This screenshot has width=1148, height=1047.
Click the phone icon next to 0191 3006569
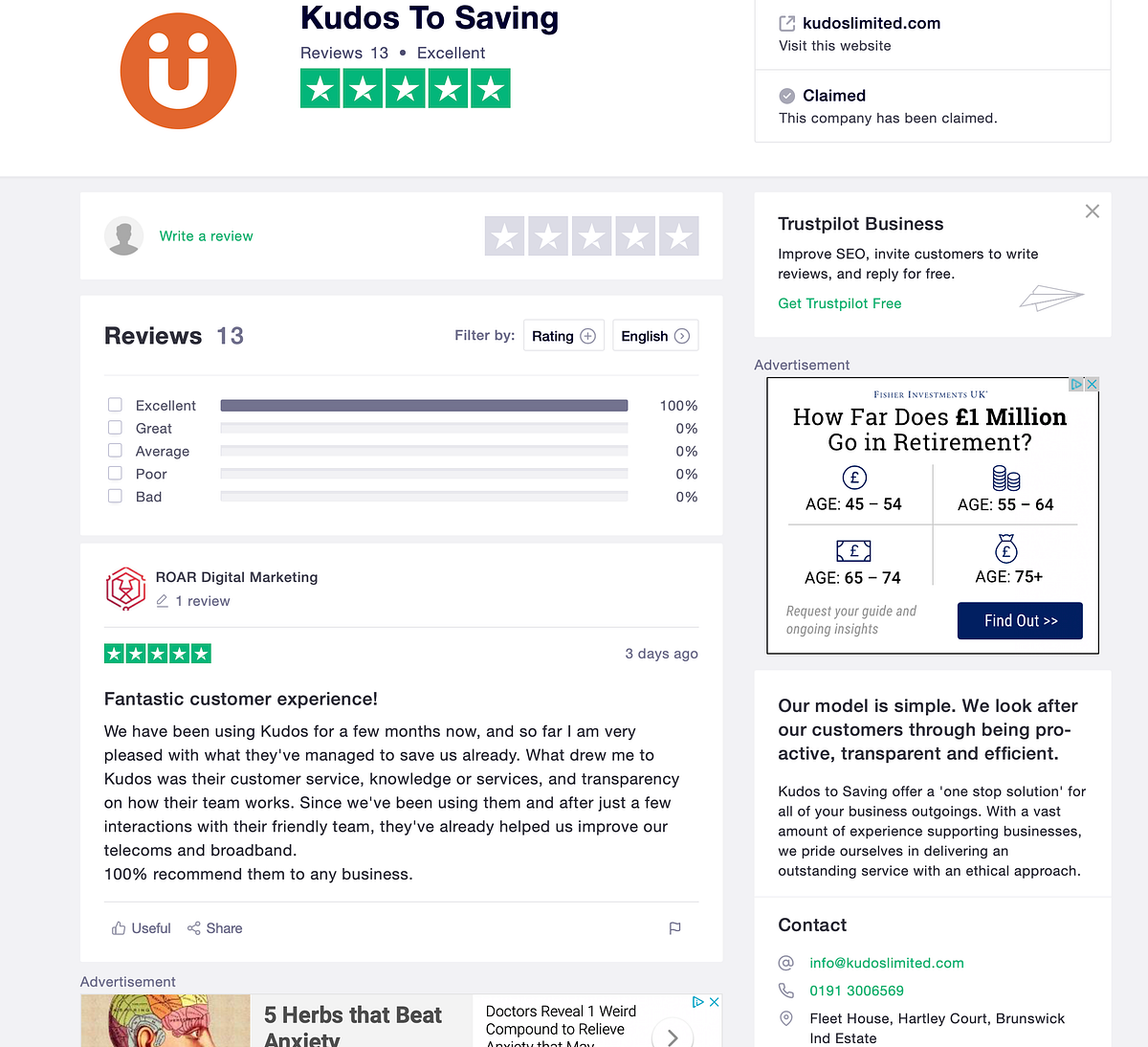click(x=785, y=991)
